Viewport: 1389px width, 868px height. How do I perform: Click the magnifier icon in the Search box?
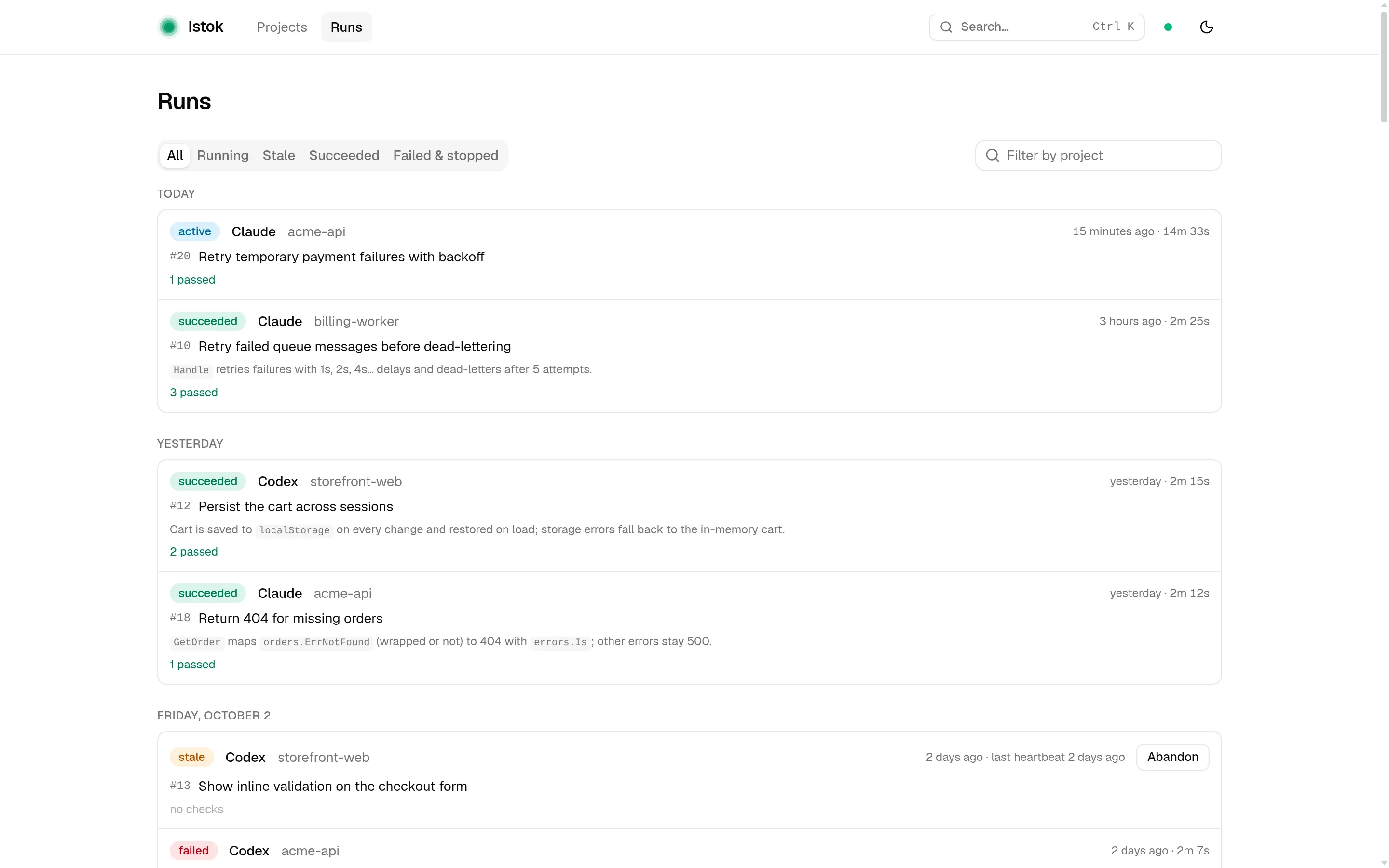coord(946,27)
